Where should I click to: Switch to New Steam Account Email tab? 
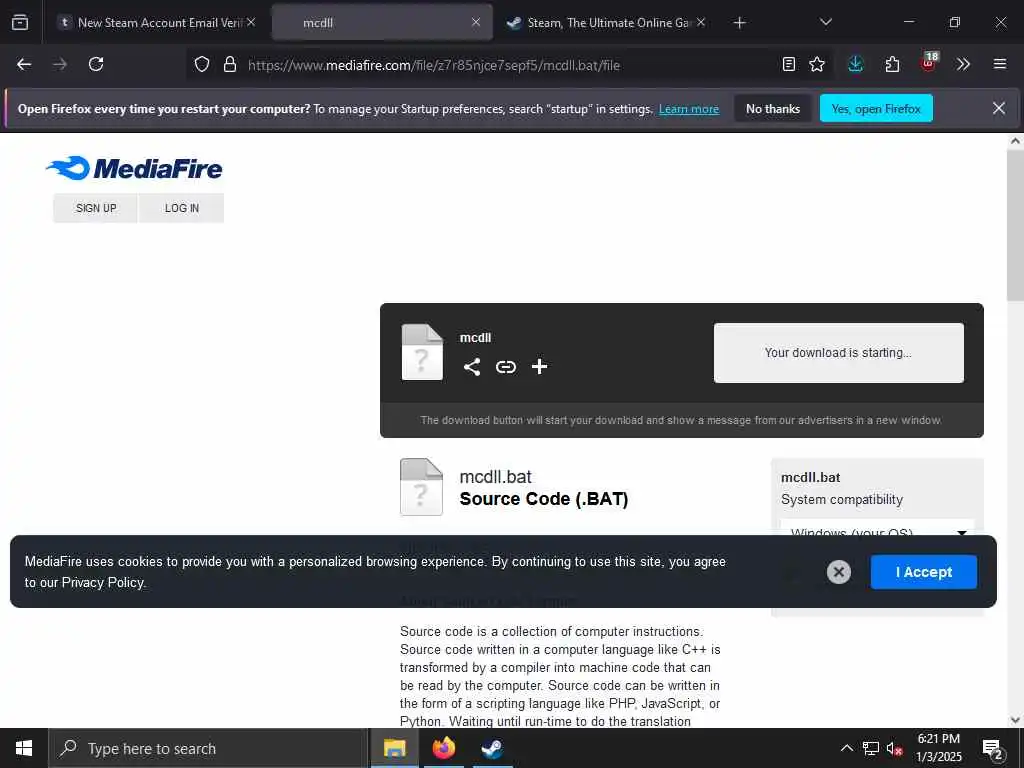[157, 22]
